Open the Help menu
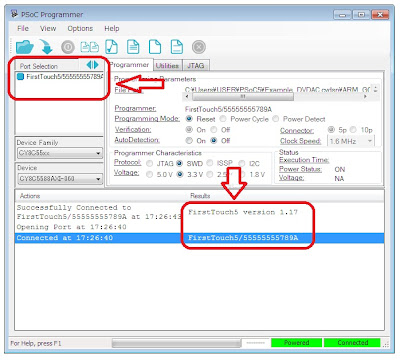Screen dimensions: 400x361 [112, 28]
